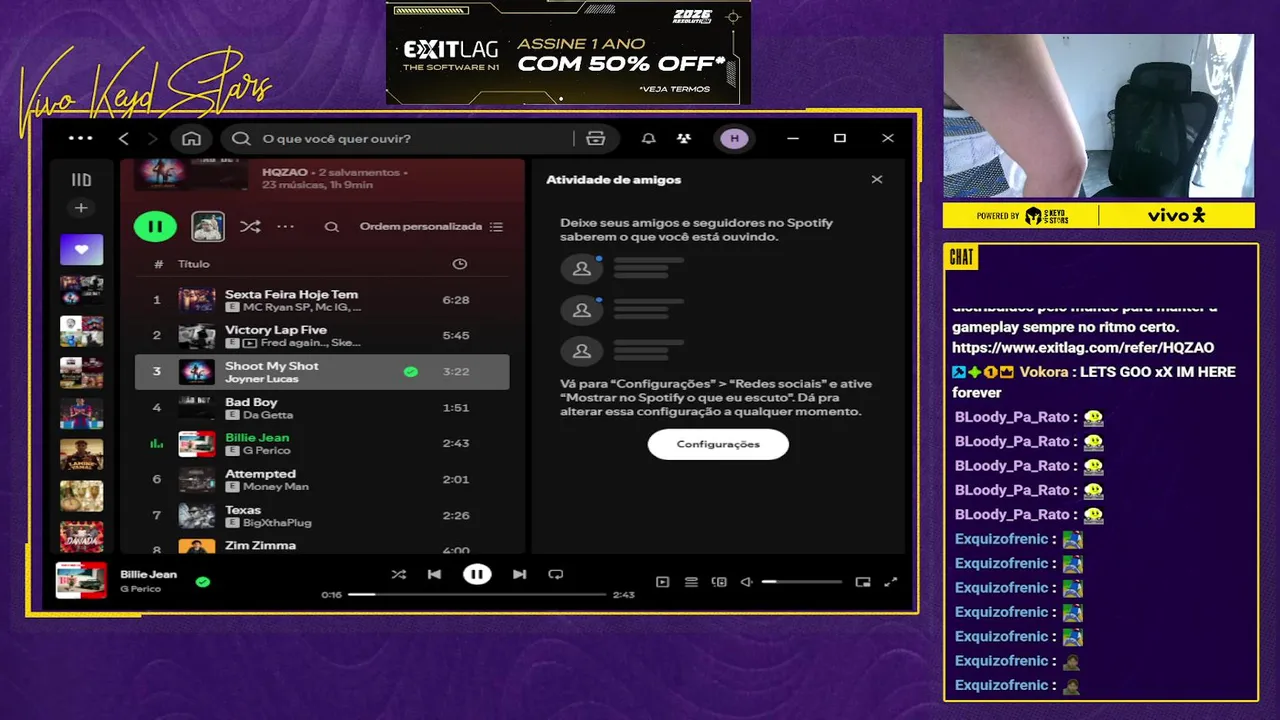Open artist link 'Da Getta'
1280x720 pixels.
tap(268, 415)
